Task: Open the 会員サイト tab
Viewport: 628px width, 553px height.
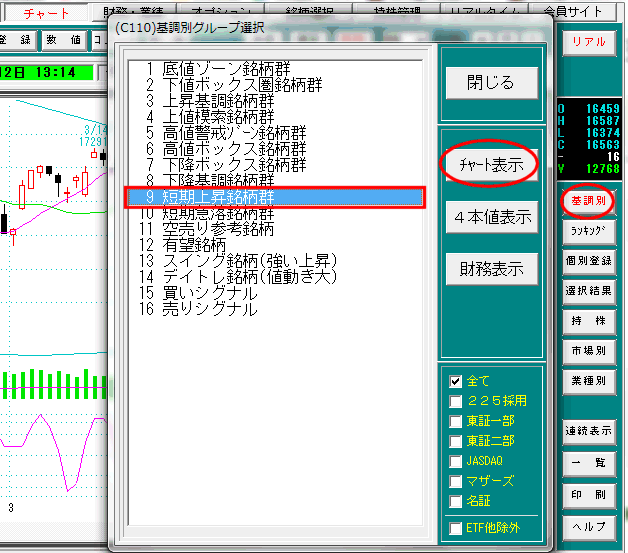Action: (573, 12)
